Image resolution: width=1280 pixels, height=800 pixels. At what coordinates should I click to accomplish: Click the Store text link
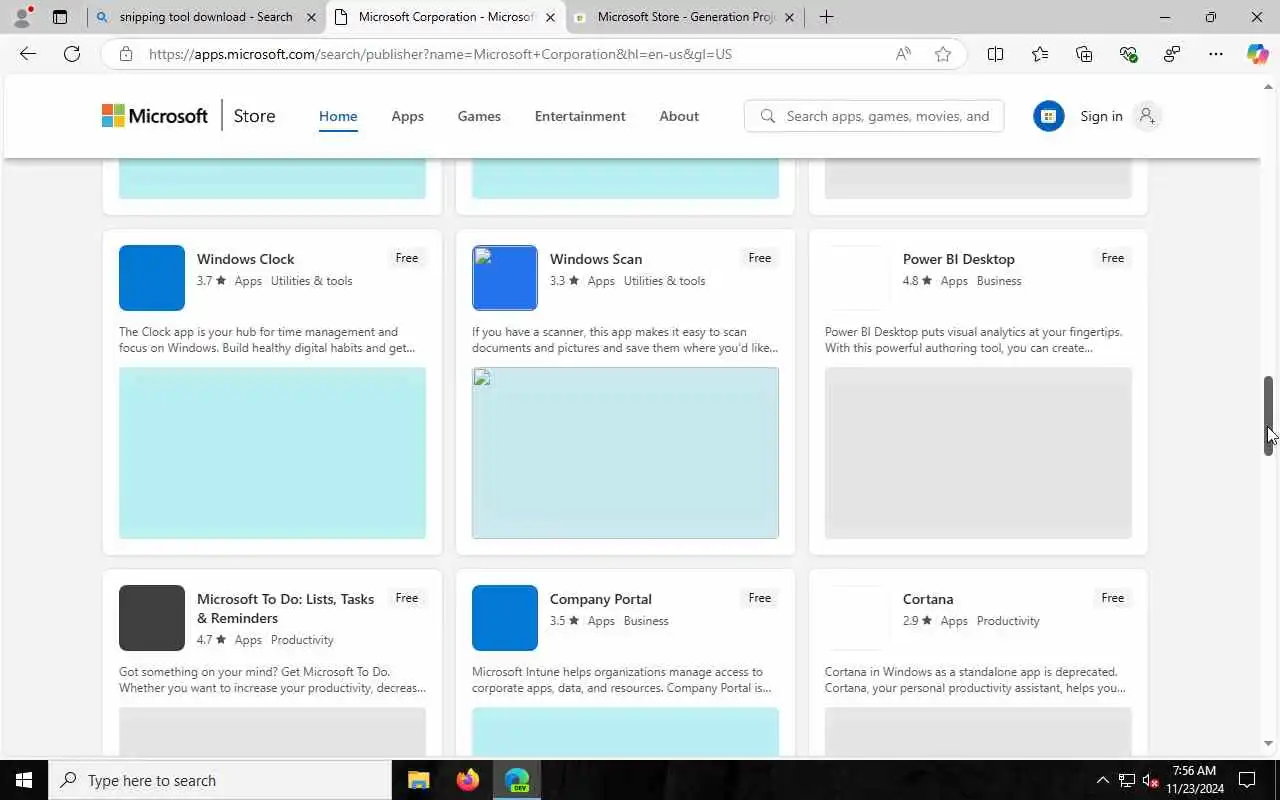coord(254,116)
